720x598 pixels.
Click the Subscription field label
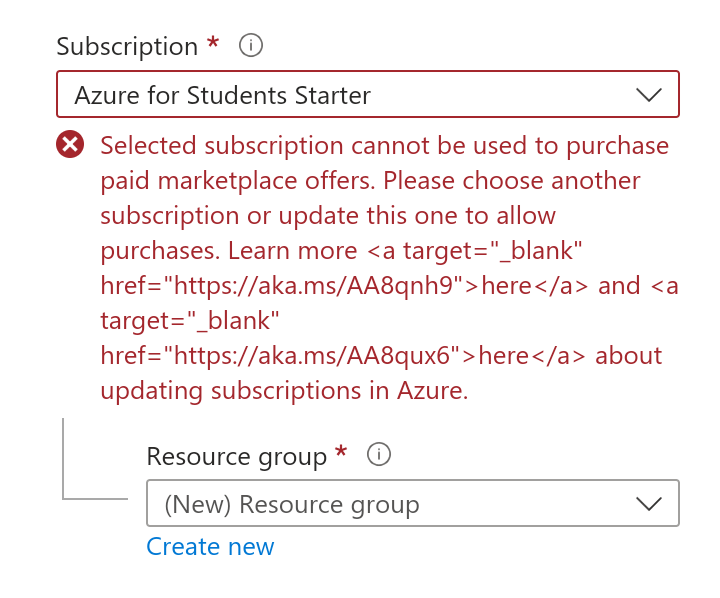click(127, 46)
